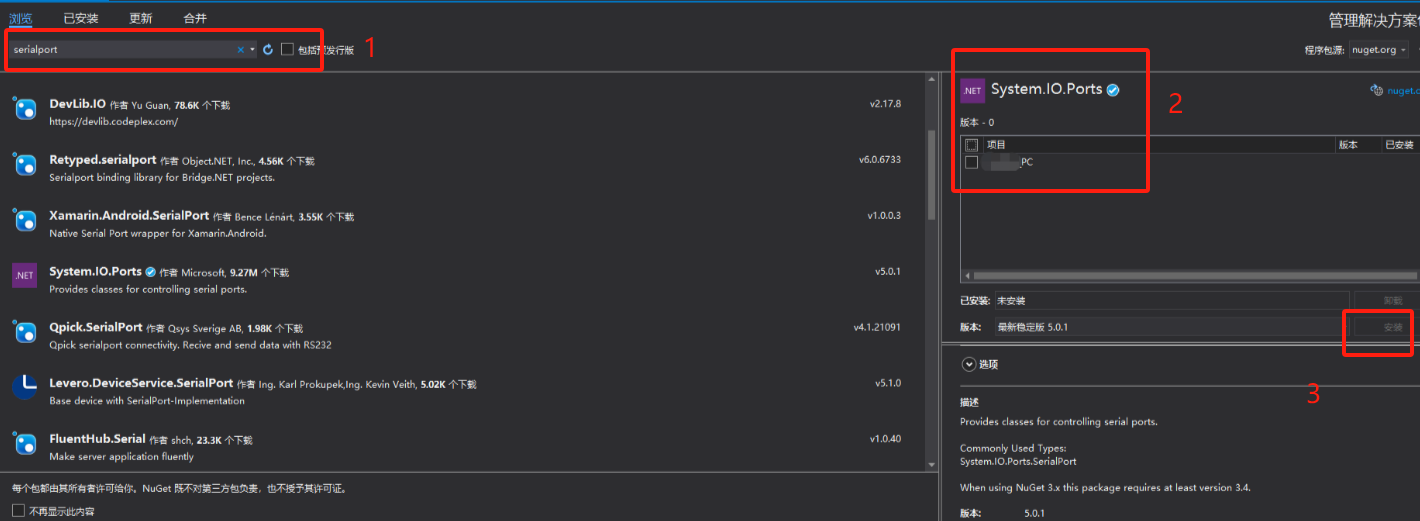This screenshot has width=1420, height=521.
Task: Check the project row ending in .PC
Action: [971, 162]
